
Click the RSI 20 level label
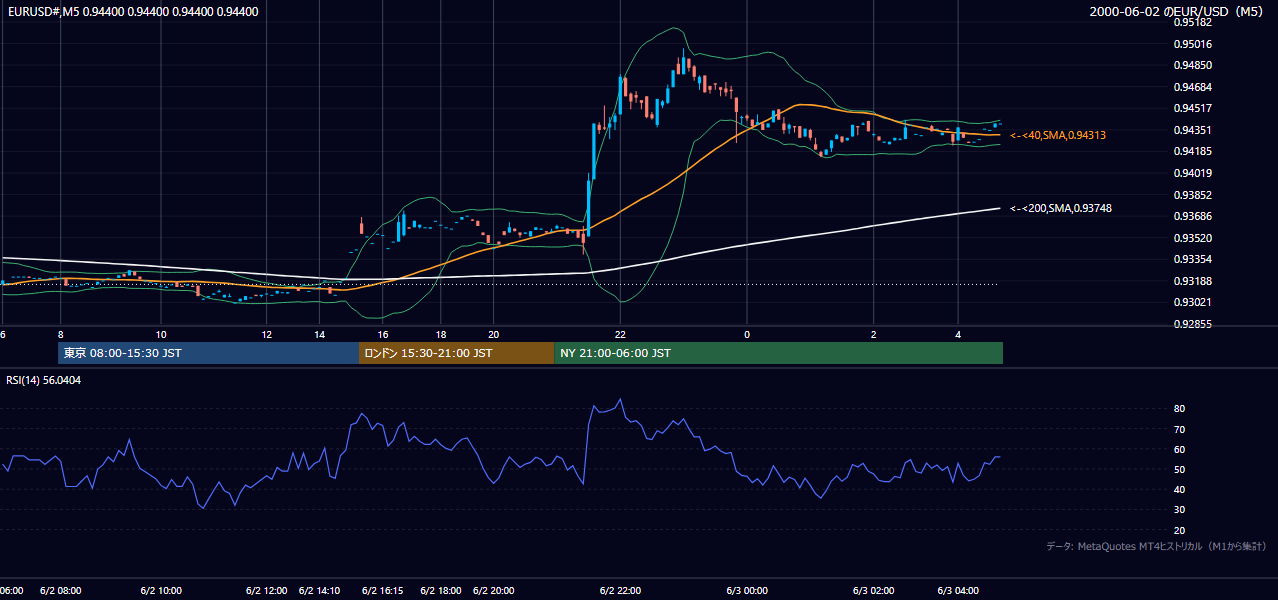pyautogui.click(x=1179, y=530)
